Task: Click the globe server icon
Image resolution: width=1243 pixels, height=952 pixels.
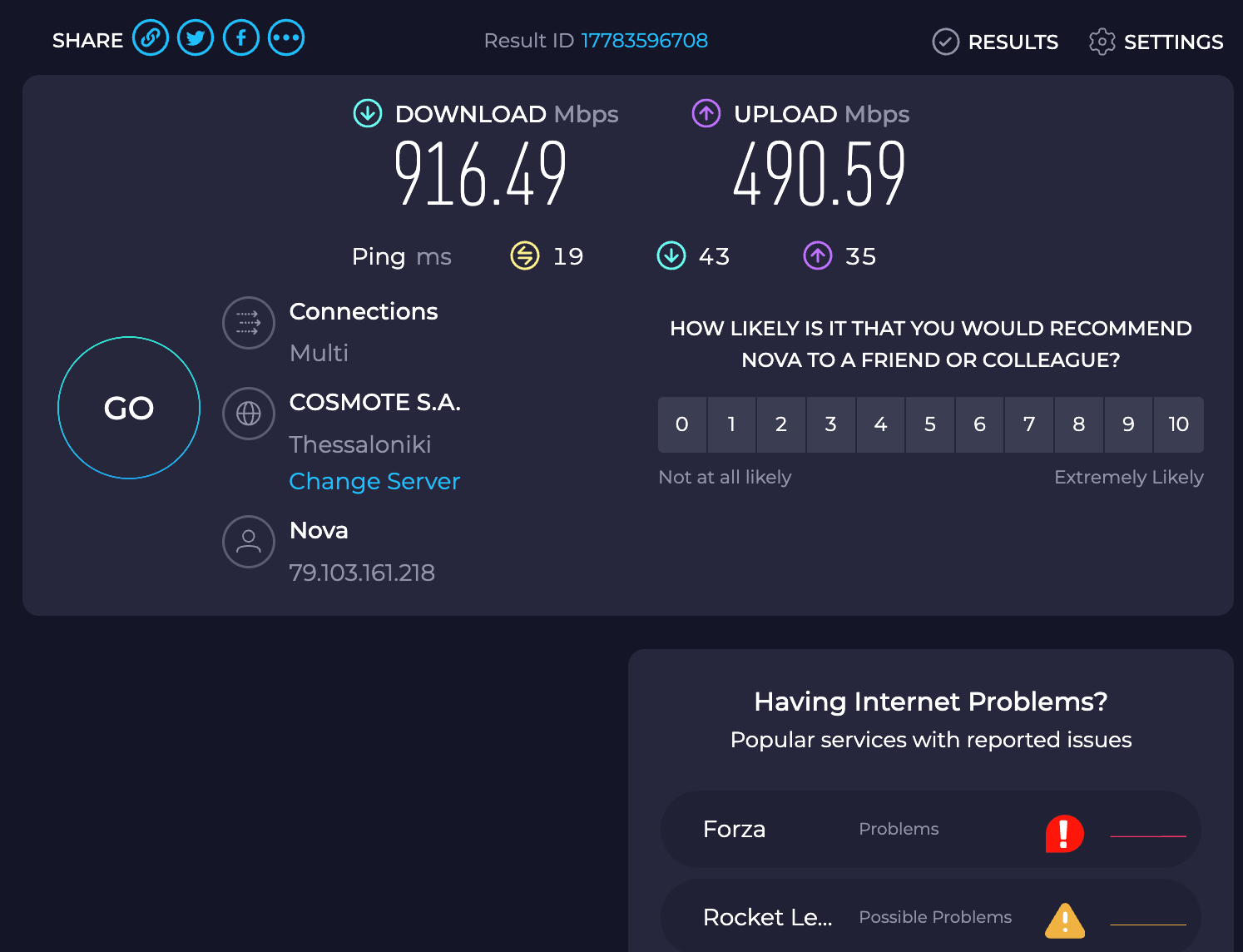Action: [x=249, y=414]
